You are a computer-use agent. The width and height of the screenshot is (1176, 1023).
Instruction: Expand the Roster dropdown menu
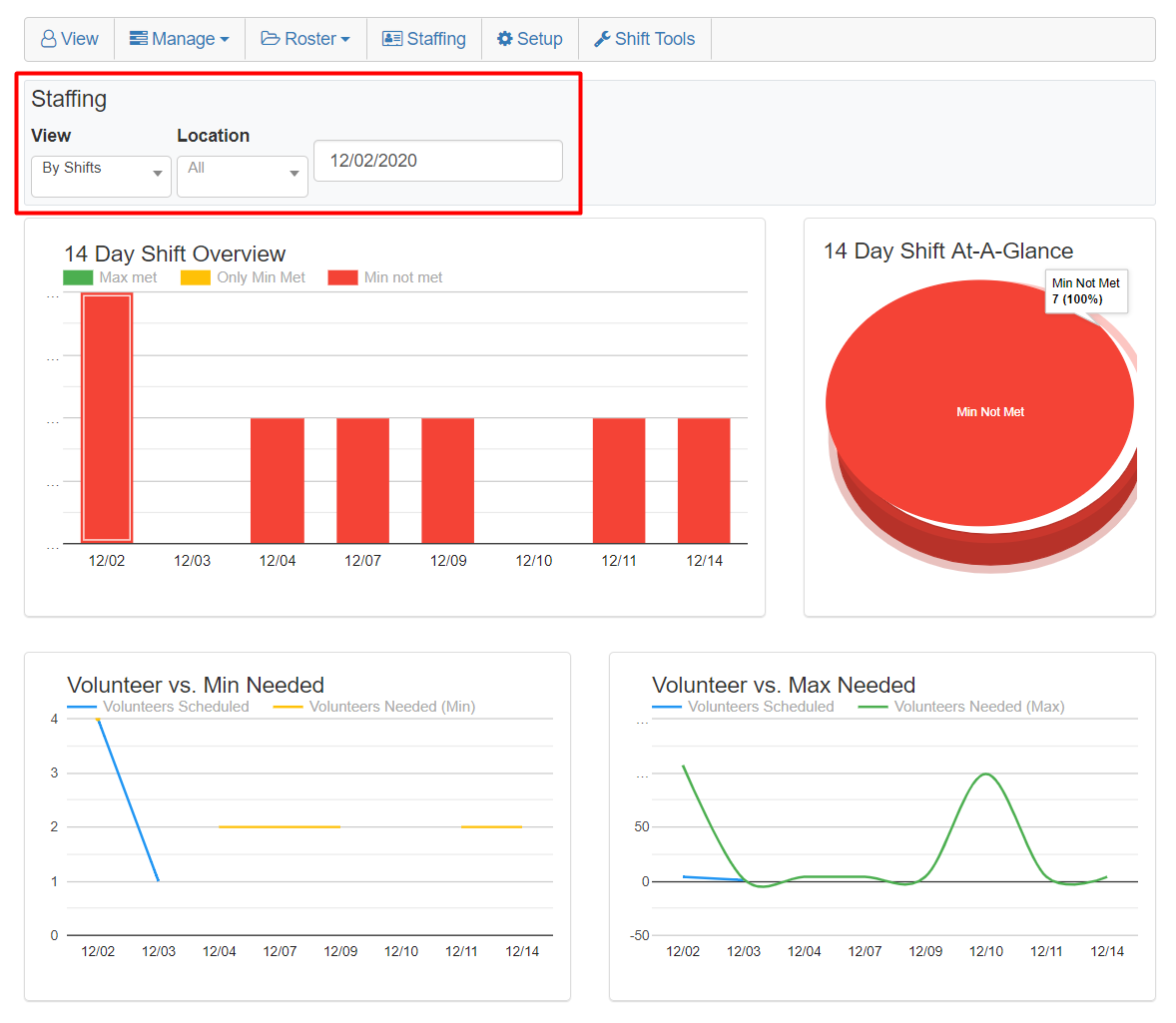pyautogui.click(x=305, y=39)
